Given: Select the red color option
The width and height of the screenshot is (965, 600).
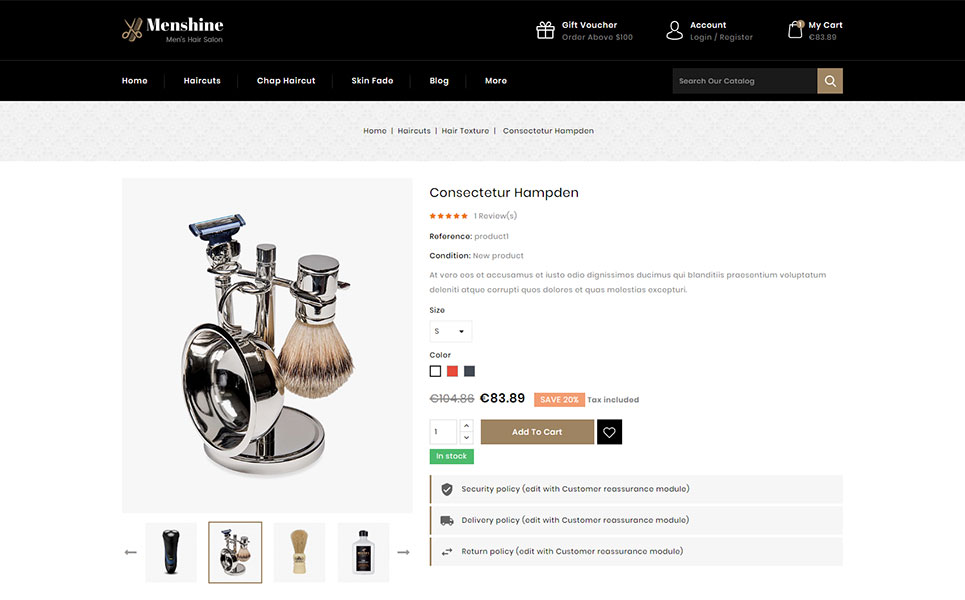Looking at the screenshot, I should [452, 371].
